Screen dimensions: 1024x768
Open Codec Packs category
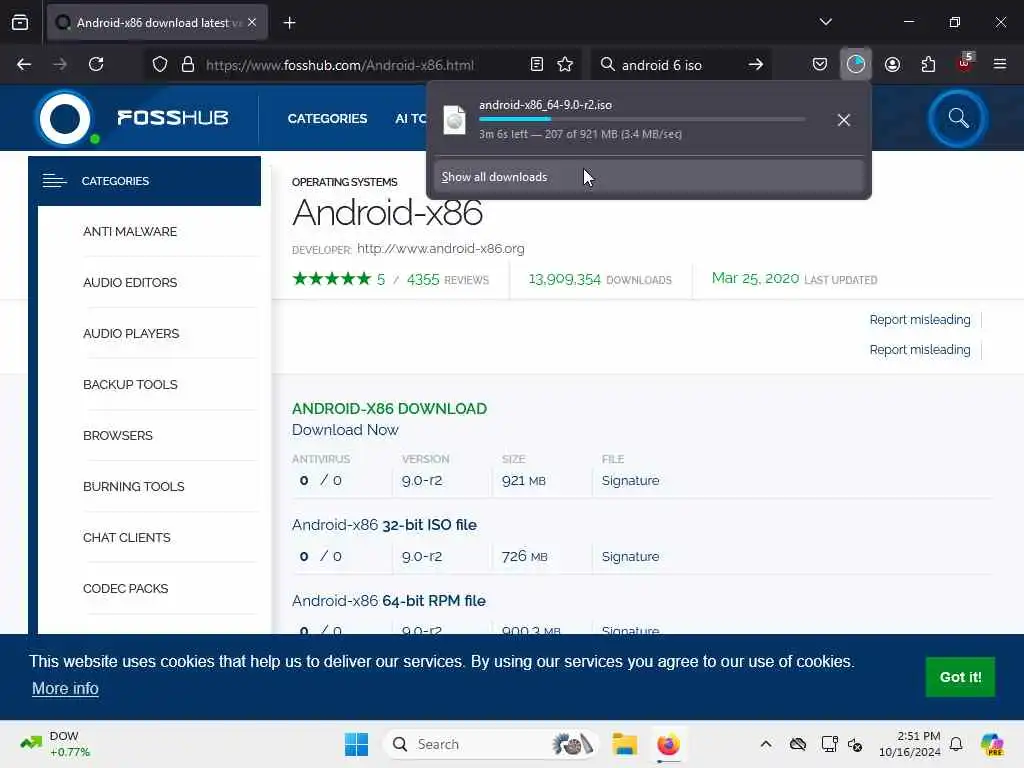[125, 588]
